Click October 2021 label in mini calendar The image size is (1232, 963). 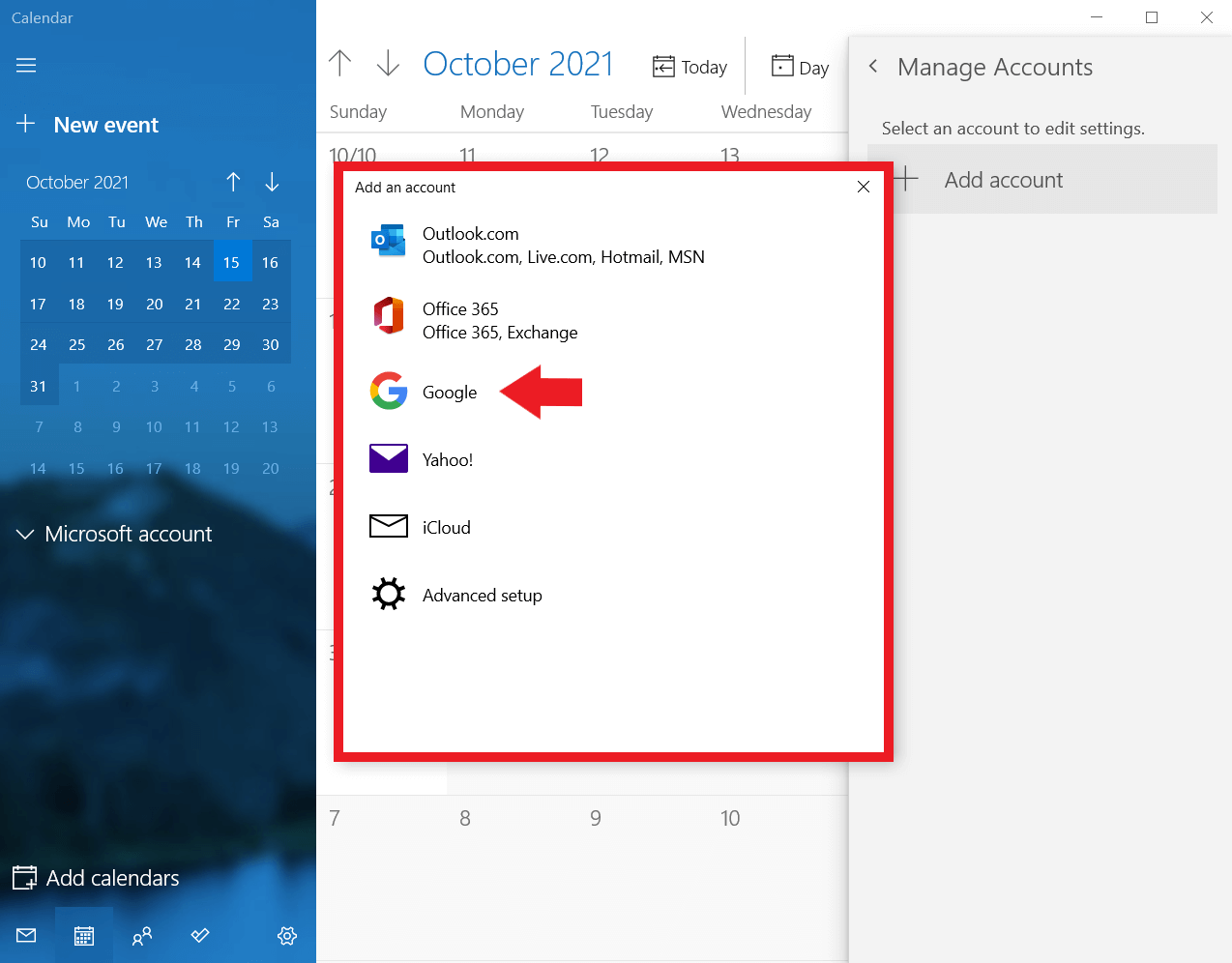click(77, 182)
